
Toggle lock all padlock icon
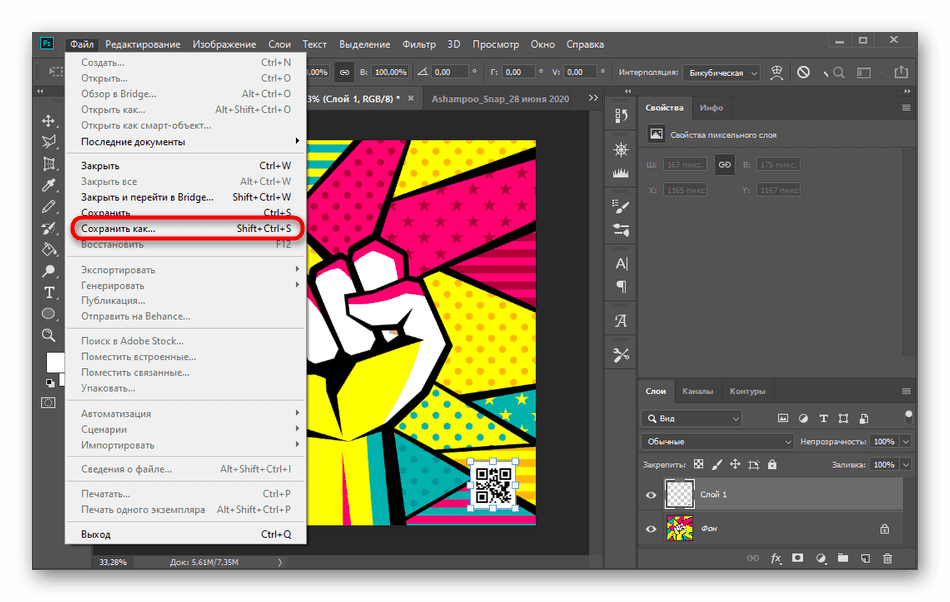point(772,465)
